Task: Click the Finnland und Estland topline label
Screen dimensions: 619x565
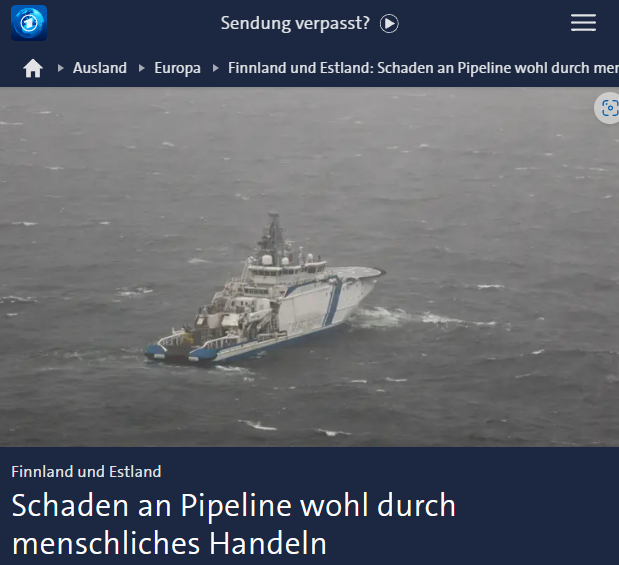Action: tap(86, 472)
